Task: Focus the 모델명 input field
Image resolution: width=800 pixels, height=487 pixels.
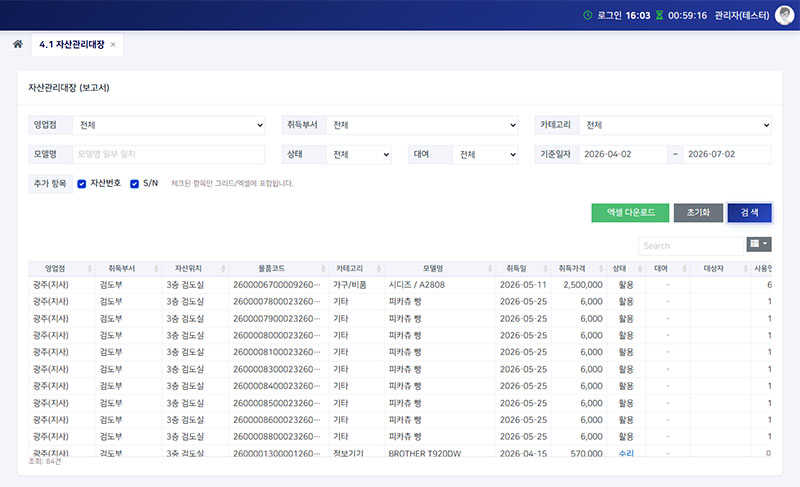Action: [168, 155]
